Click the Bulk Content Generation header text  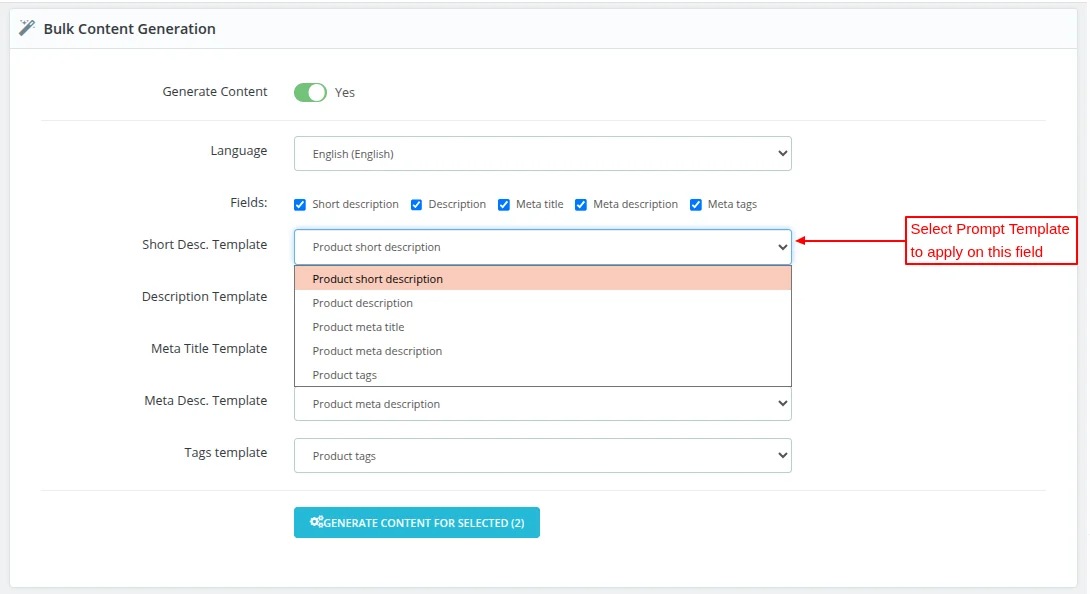pos(129,28)
